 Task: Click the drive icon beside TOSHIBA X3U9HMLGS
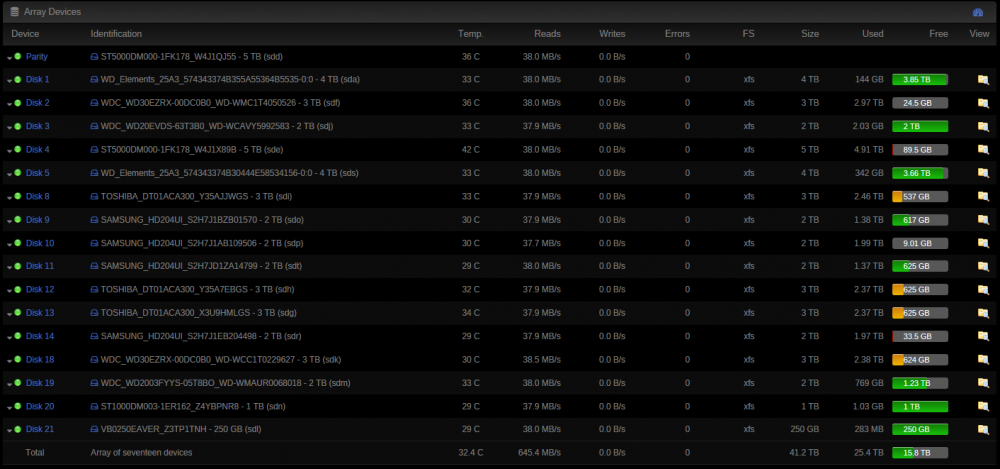[94, 313]
